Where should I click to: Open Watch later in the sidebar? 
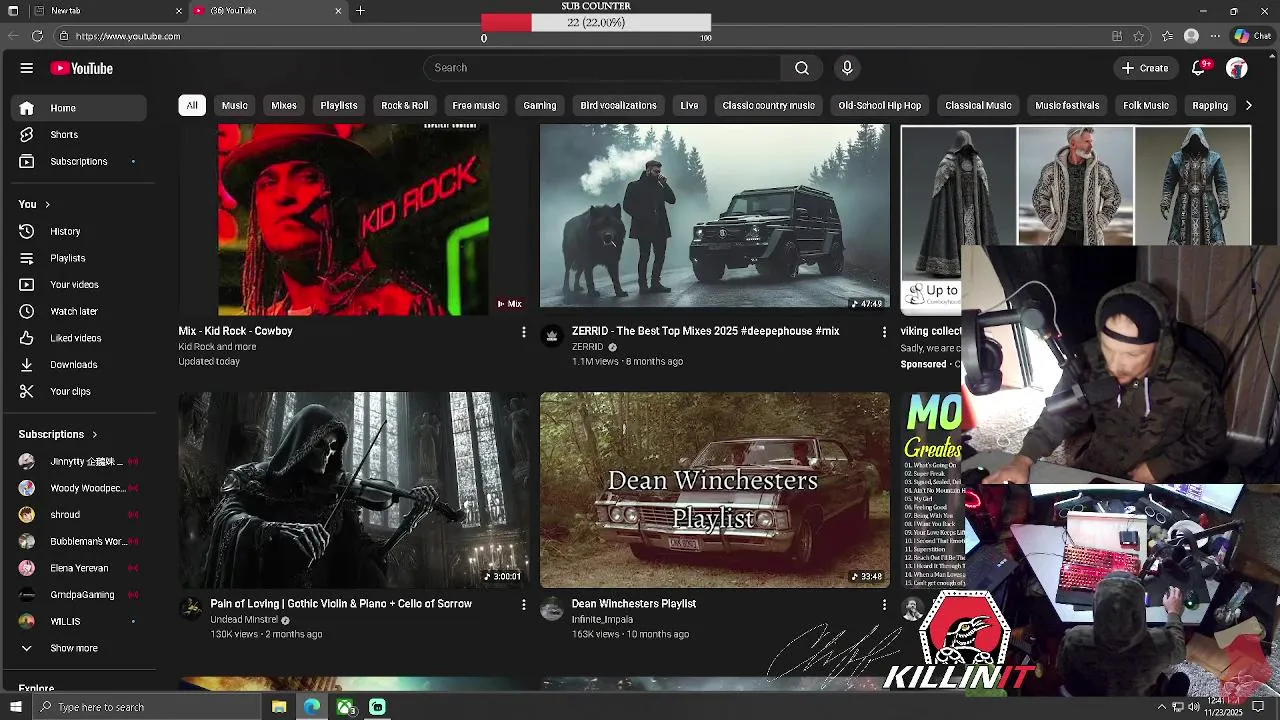click(x=79, y=311)
